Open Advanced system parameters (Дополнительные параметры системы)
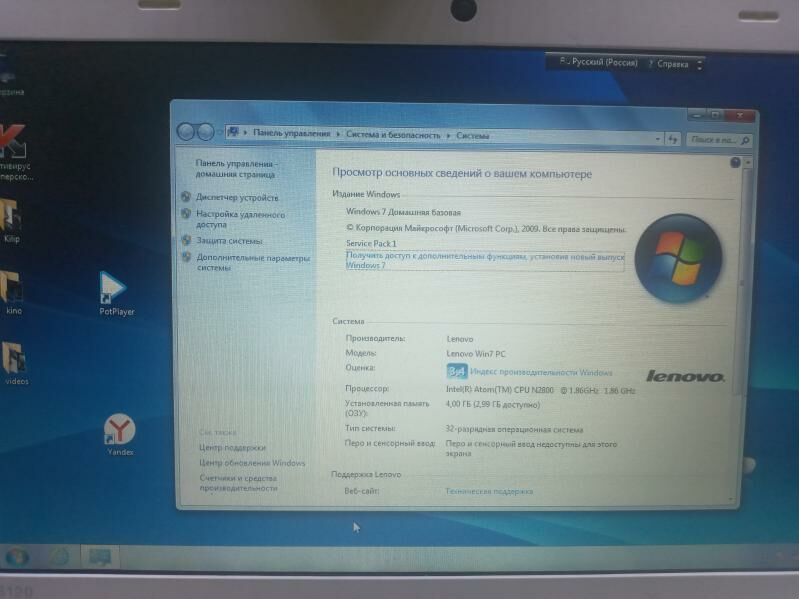 point(253,262)
